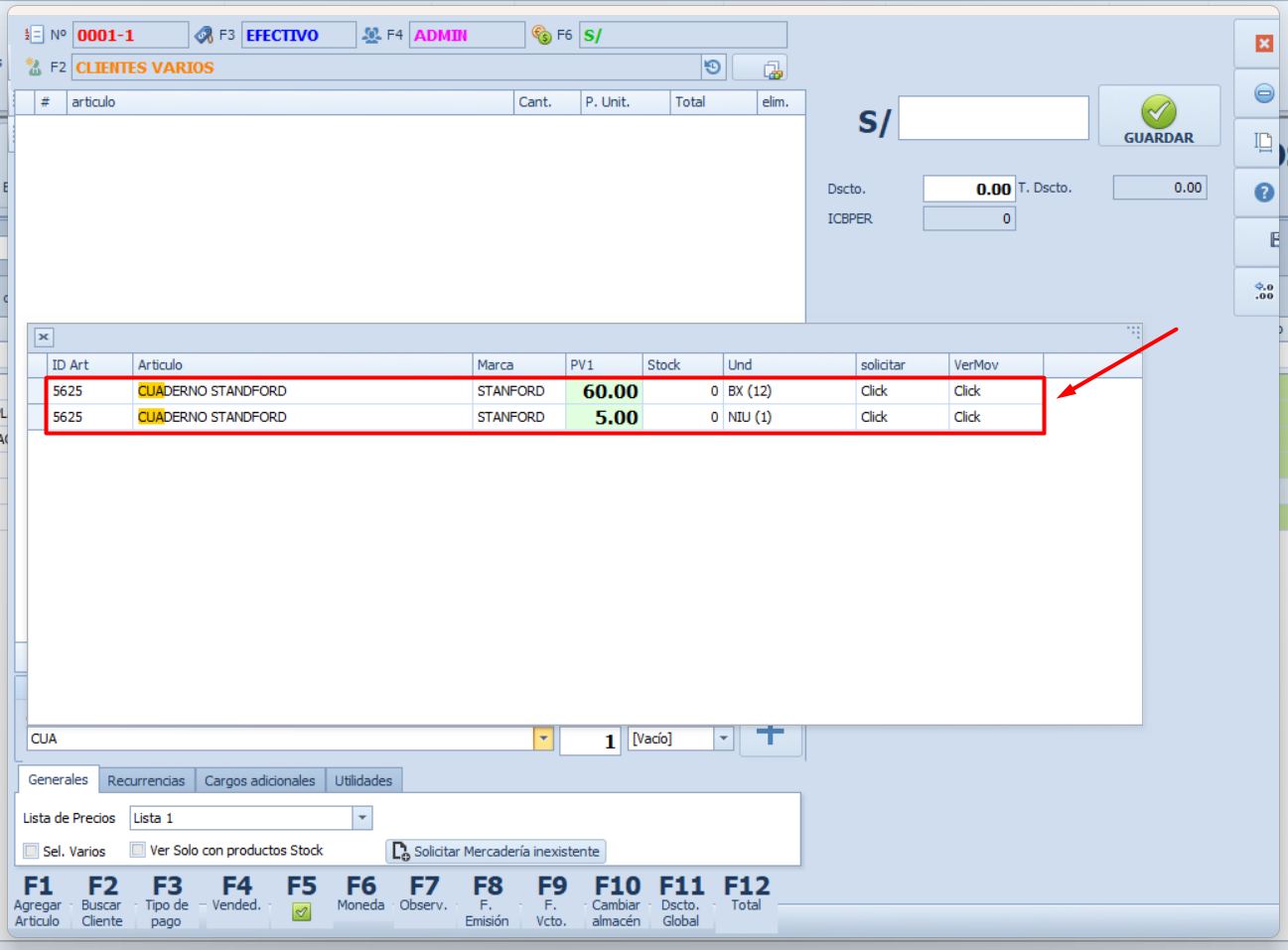
Task: Click solicitar Click link in NIU (1) row
Action: [874, 417]
